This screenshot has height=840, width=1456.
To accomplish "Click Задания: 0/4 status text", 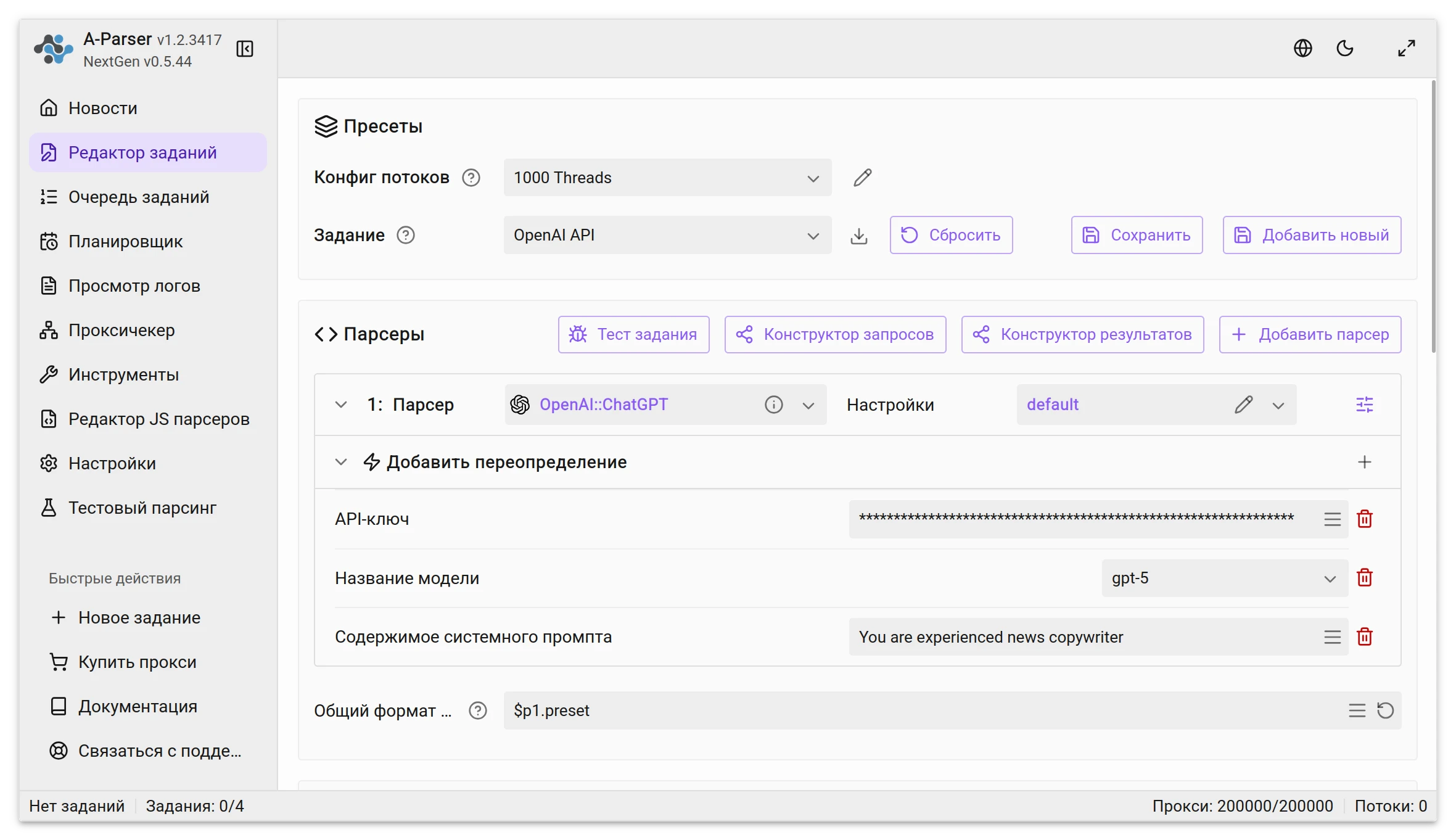I will [x=195, y=806].
